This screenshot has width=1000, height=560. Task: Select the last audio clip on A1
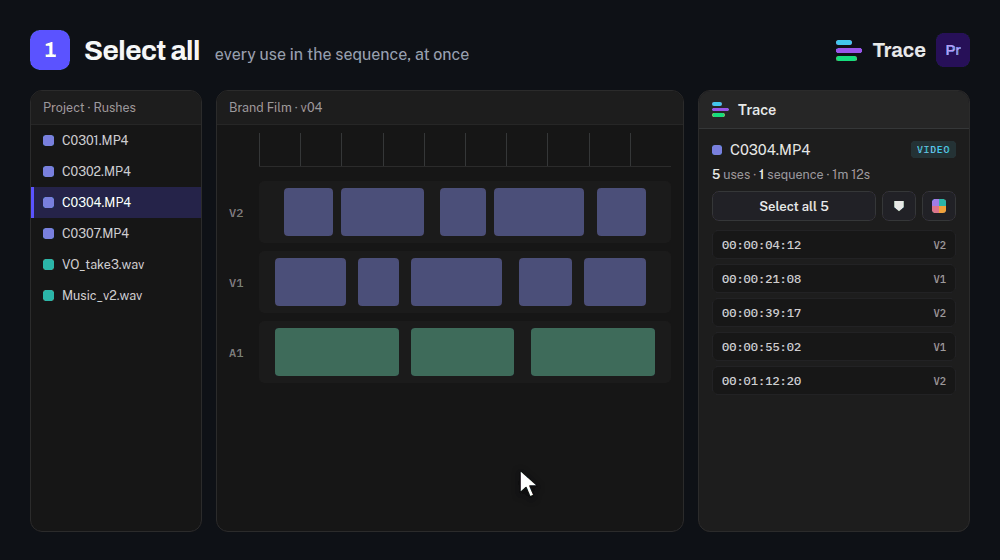[x=592, y=352]
